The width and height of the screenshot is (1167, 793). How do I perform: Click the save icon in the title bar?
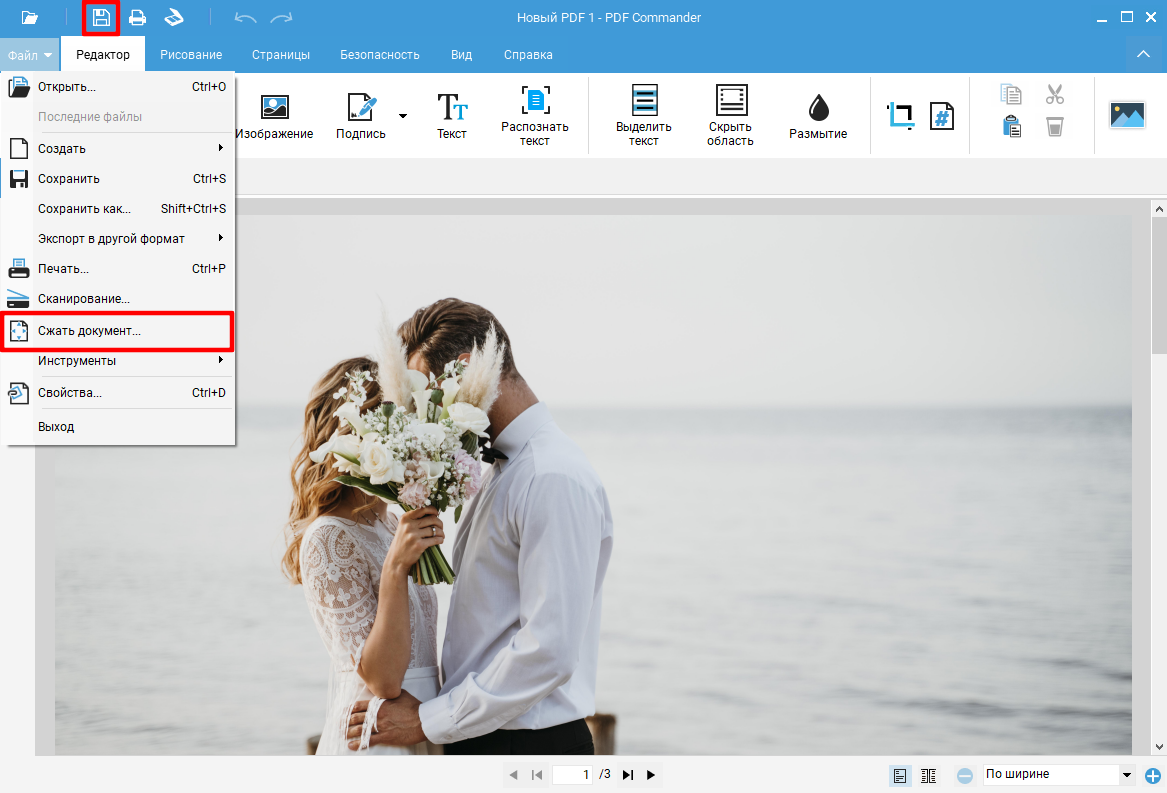[x=101, y=17]
